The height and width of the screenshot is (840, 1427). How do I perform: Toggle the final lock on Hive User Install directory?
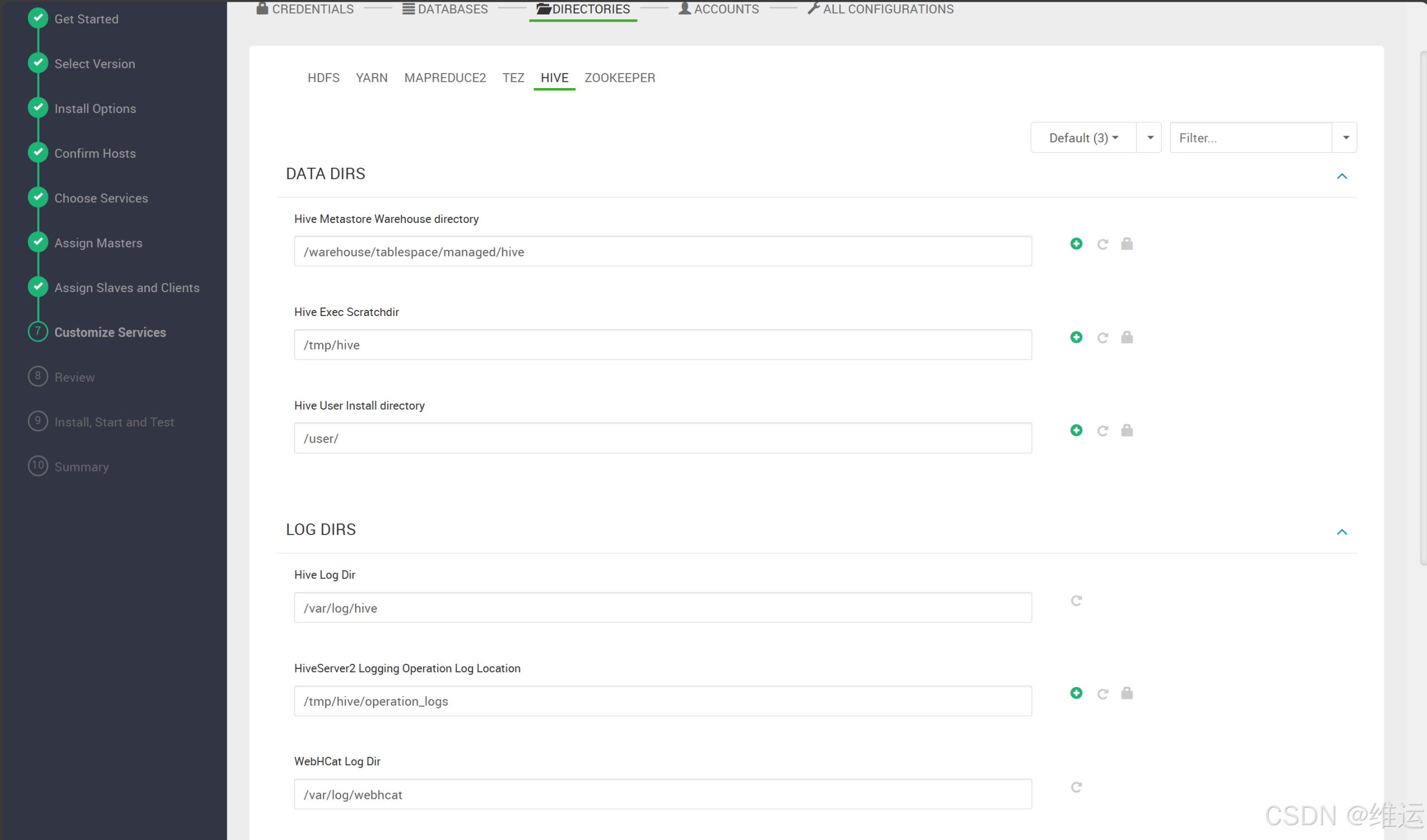click(1127, 430)
